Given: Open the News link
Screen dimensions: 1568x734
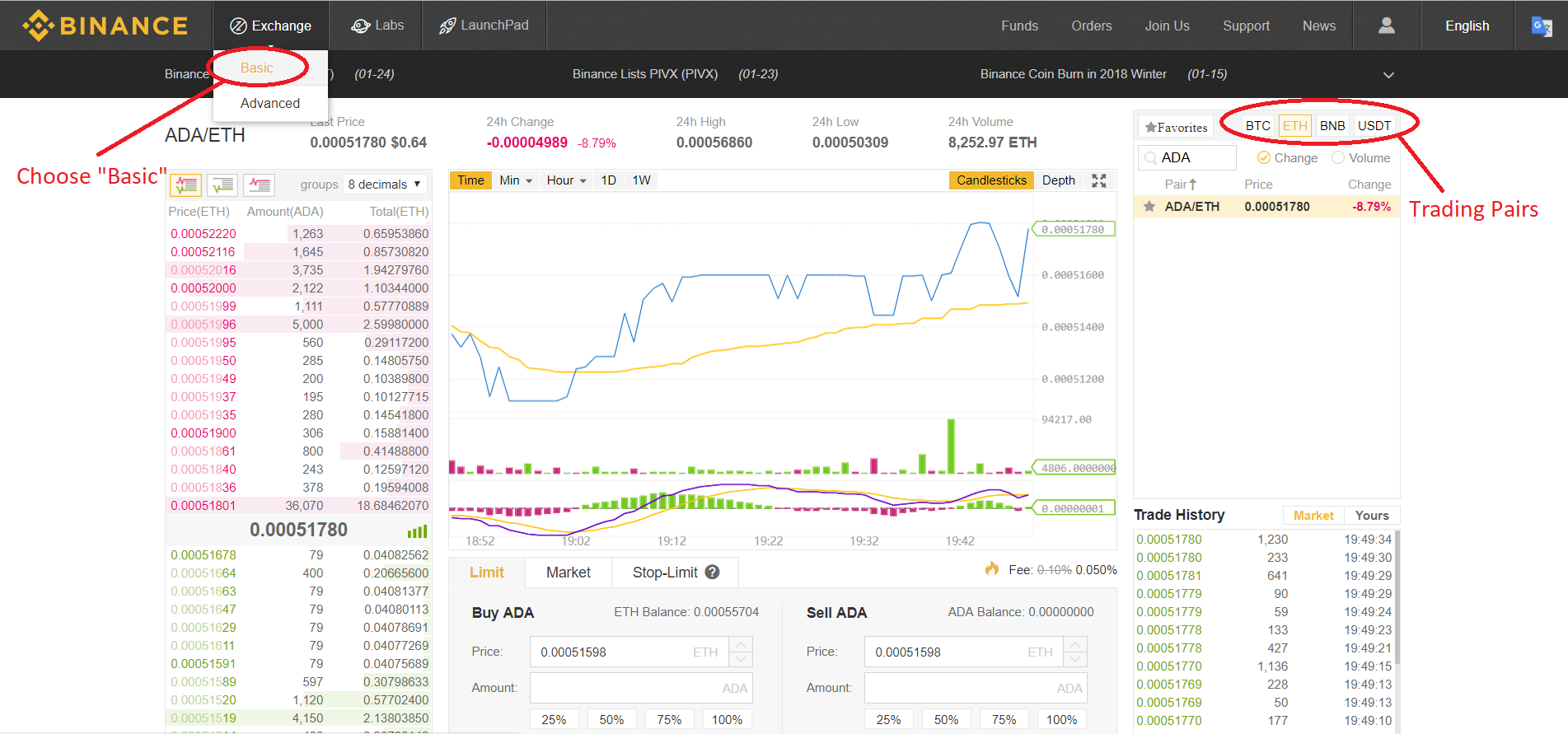Looking at the screenshot, I should click(1318, 26).
